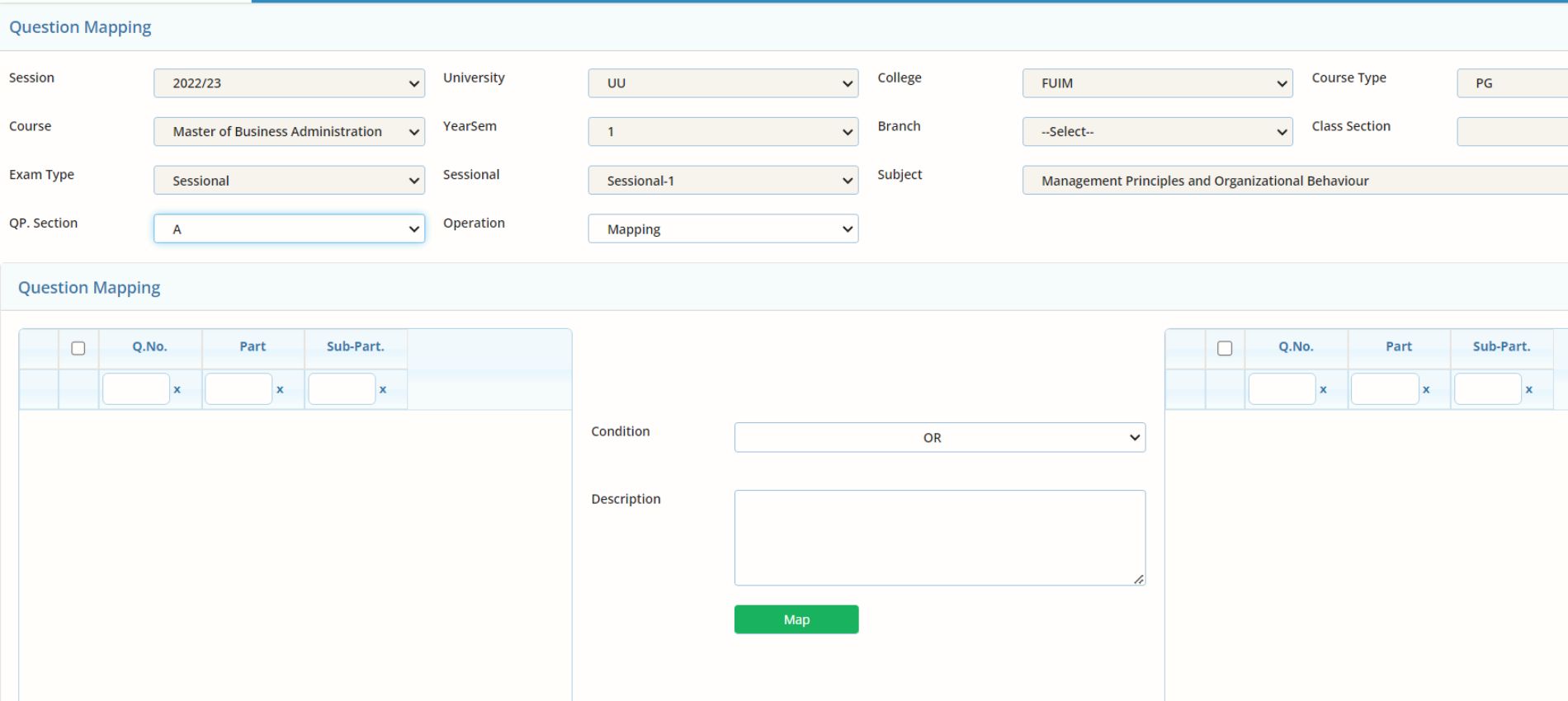1568x701 pixels.
Task: Clear the right table Part filter
Action: (1426, 389)
